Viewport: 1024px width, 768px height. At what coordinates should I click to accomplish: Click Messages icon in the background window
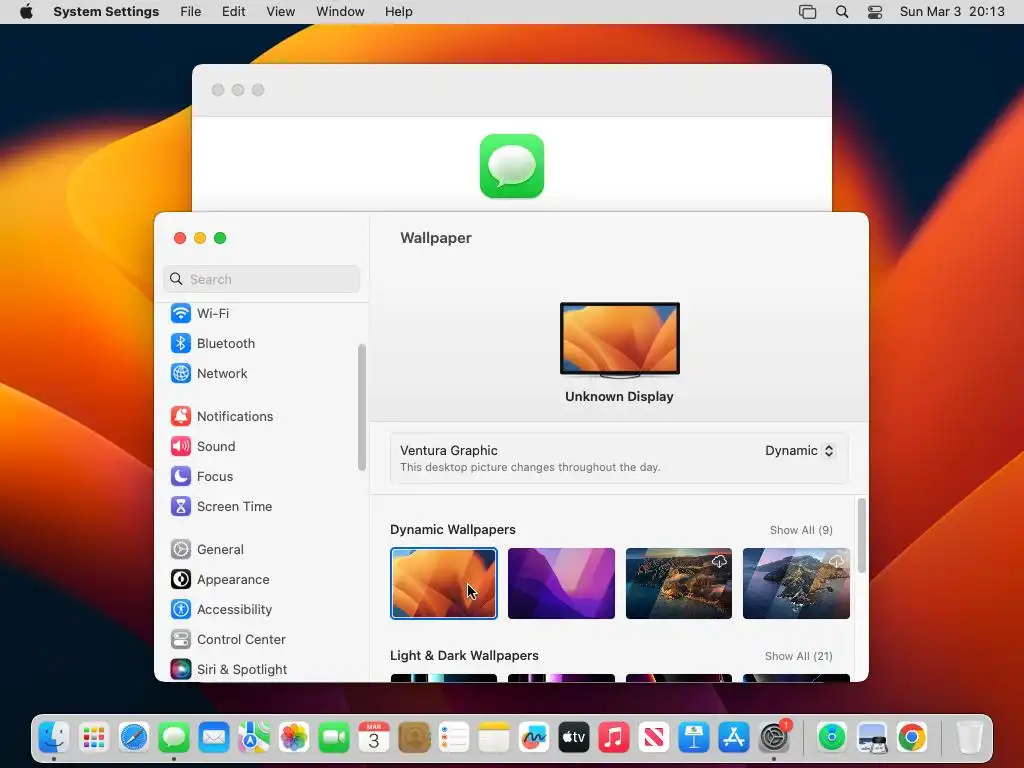pyautogui.click(x=512, y=166)
